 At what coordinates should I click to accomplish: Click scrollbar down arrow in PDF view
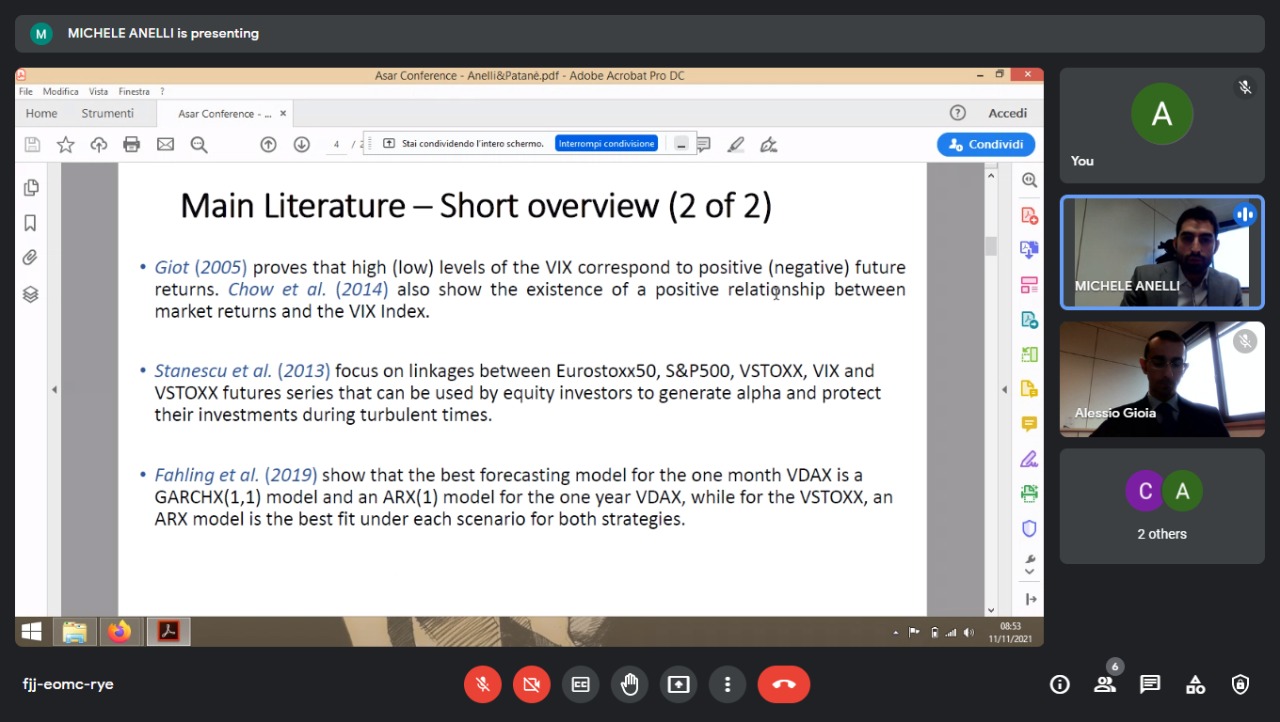(x=991, y=609)
